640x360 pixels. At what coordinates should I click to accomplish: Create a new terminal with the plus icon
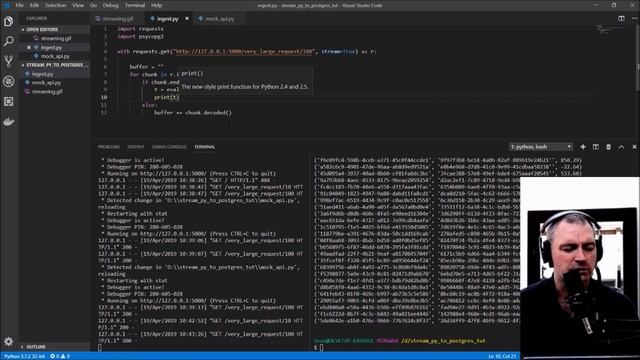(x=583, y=147)
